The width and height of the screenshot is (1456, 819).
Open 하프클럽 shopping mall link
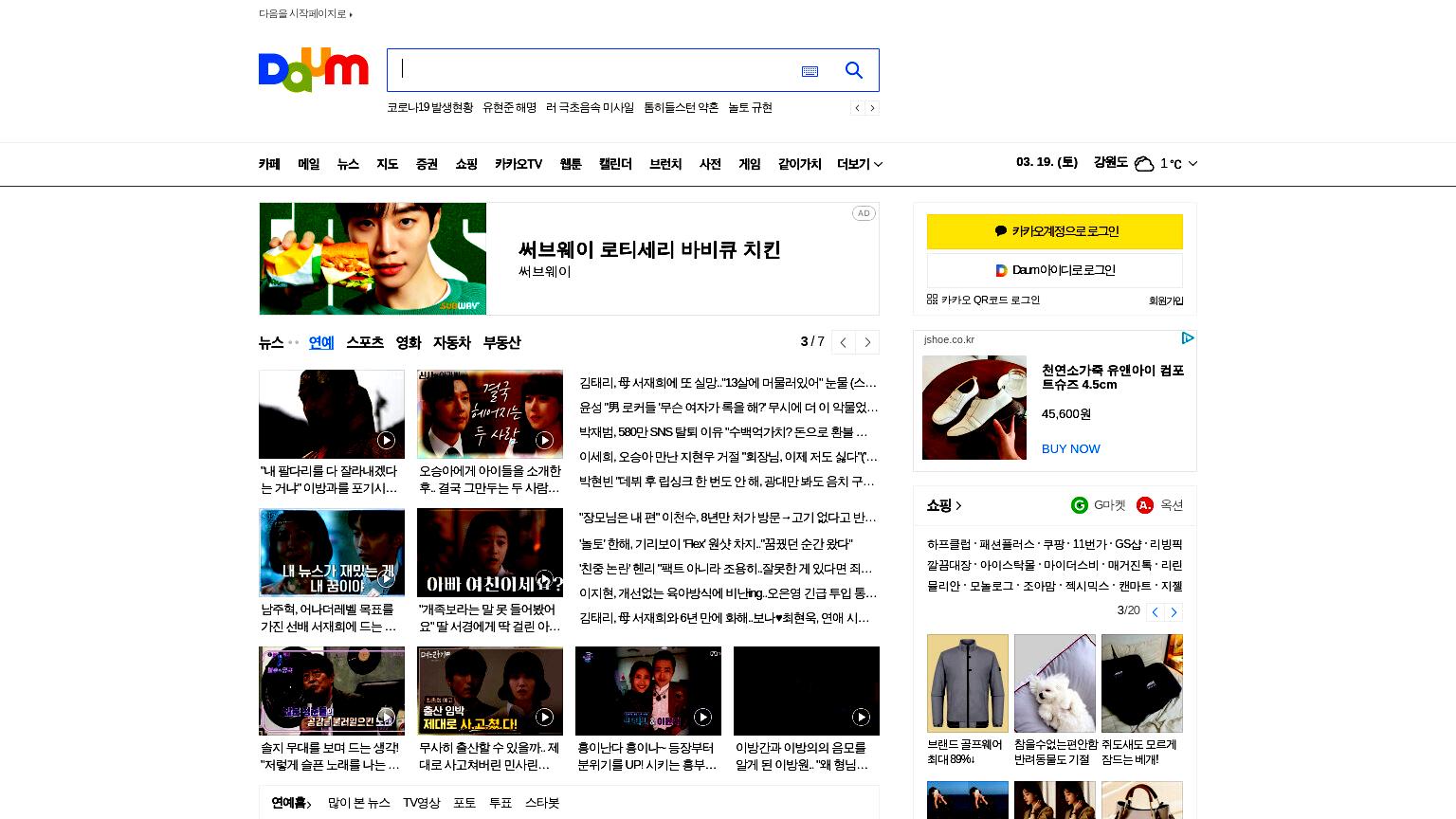[x=949, y=544]
